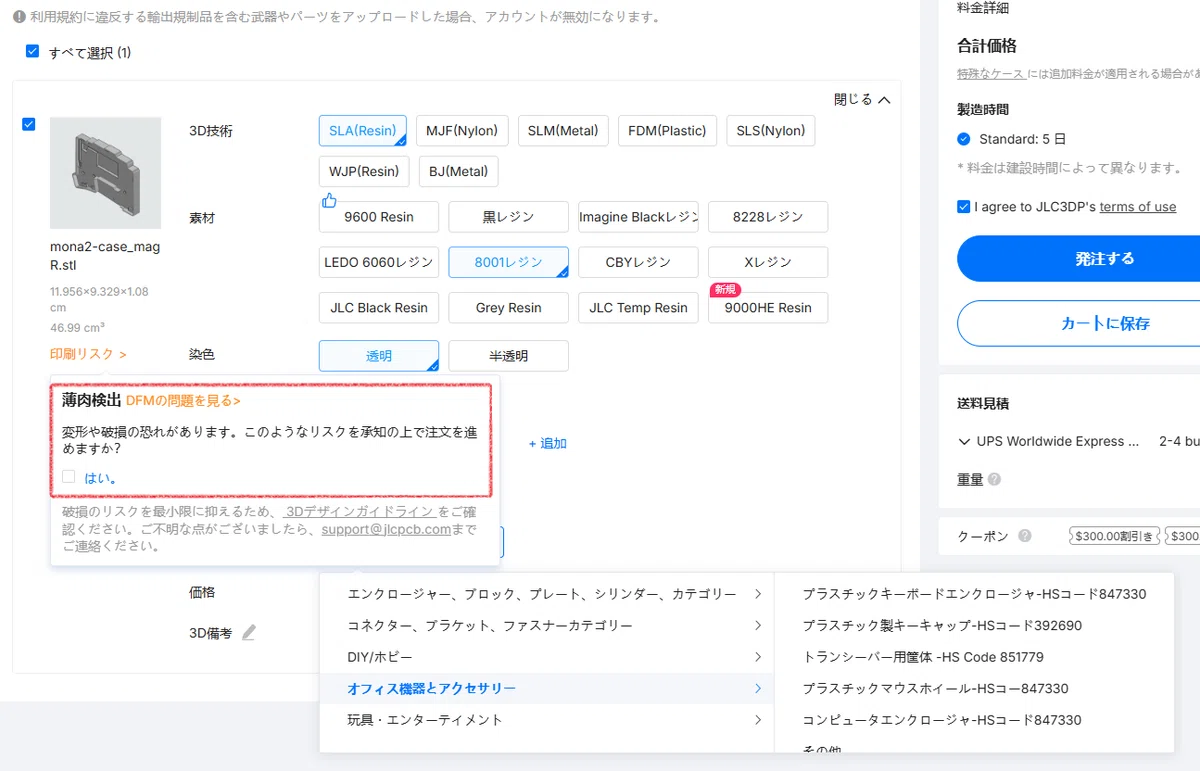Click the thumbs-up icon above 9600 Resin
The width and height of the screenshot is (1200, 771).
[329, 201]
